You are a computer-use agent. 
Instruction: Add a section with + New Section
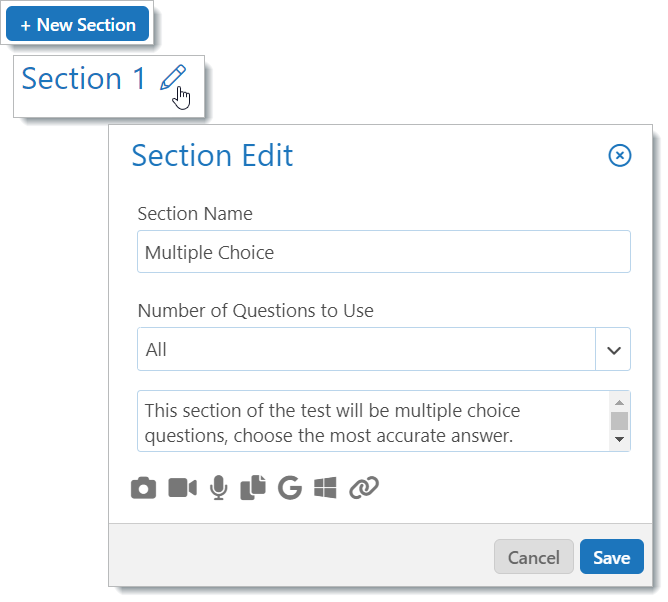pos(78,24)
